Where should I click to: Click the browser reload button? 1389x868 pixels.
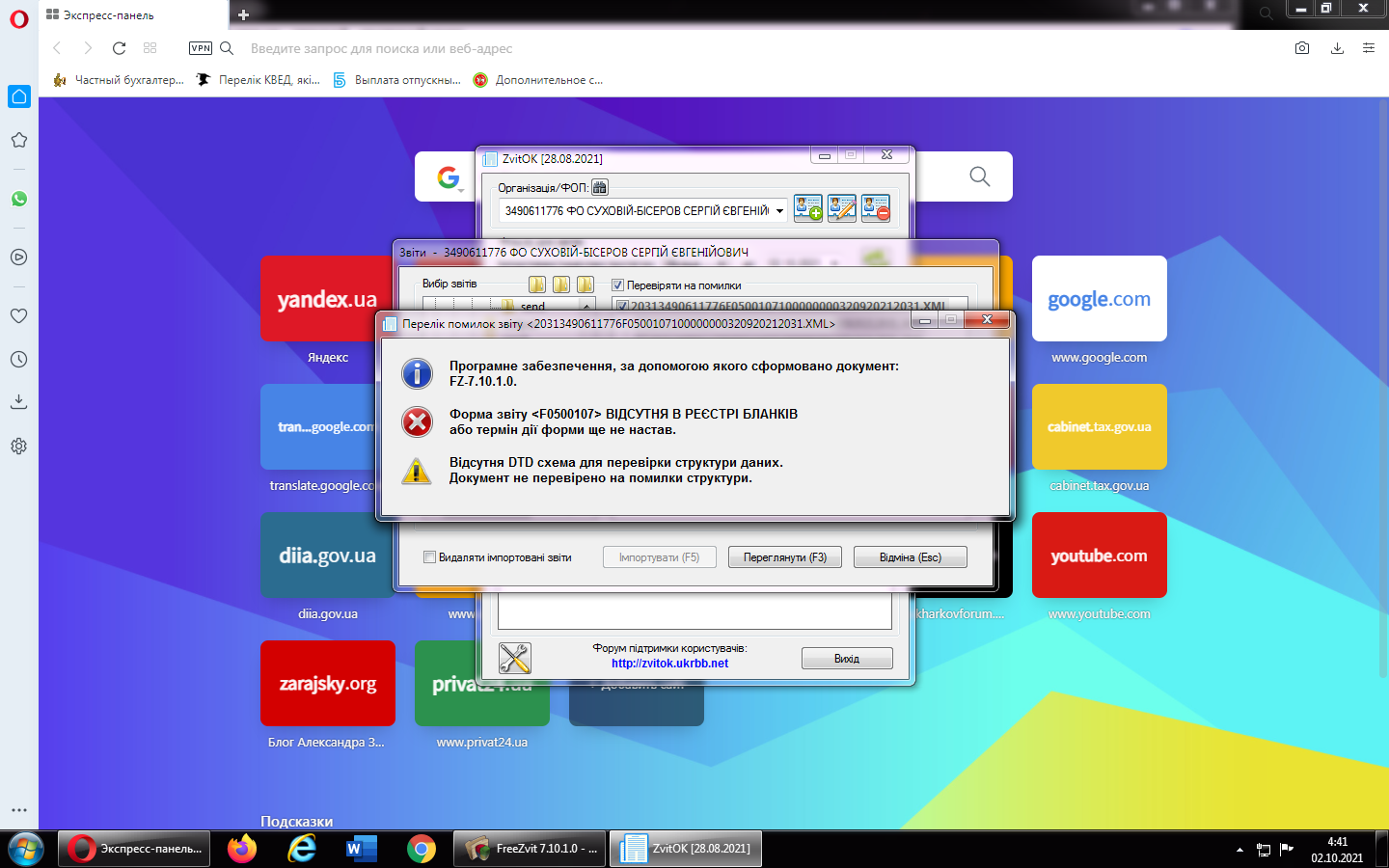click(119, 48)
